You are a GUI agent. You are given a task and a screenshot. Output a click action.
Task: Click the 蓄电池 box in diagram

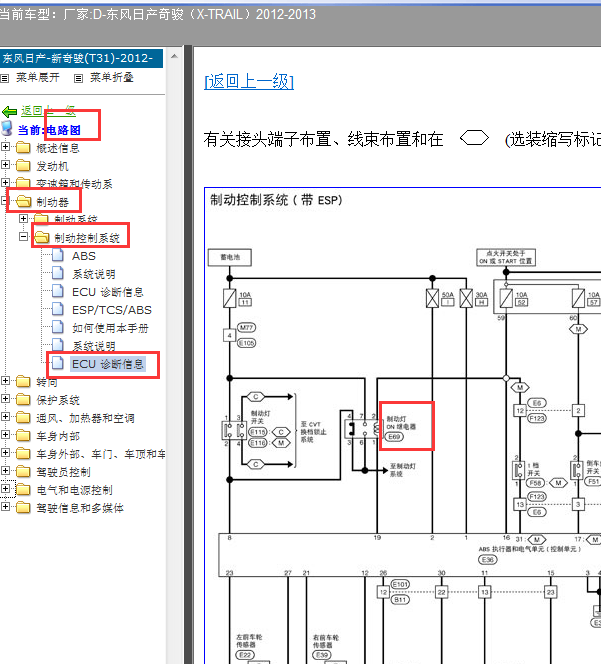click(x=230, y=257)
